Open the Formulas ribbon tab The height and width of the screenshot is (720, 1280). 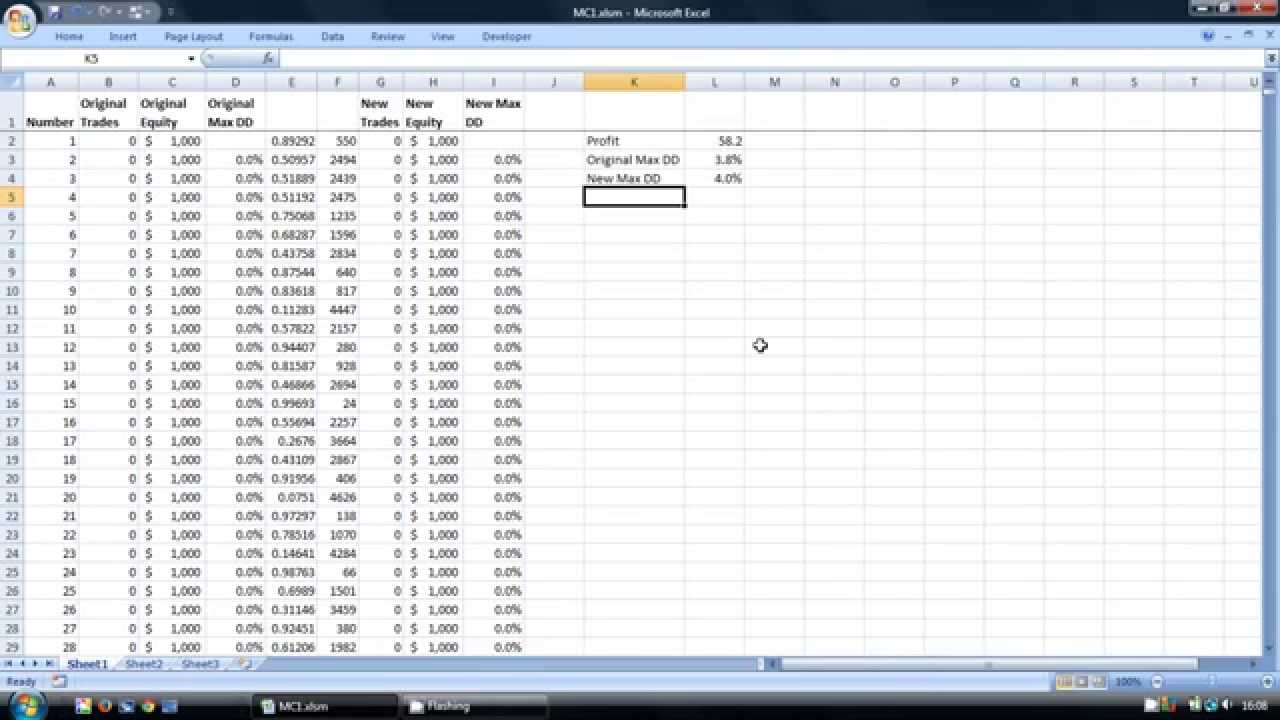(271, 36)
